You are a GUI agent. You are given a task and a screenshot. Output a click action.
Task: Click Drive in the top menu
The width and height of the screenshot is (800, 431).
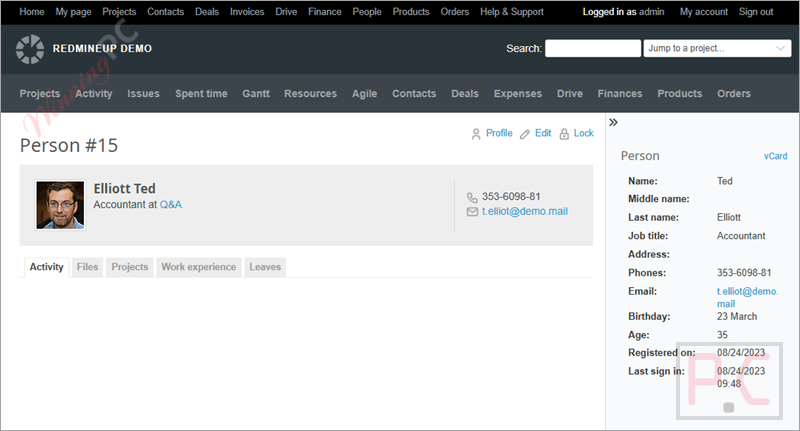286,12
